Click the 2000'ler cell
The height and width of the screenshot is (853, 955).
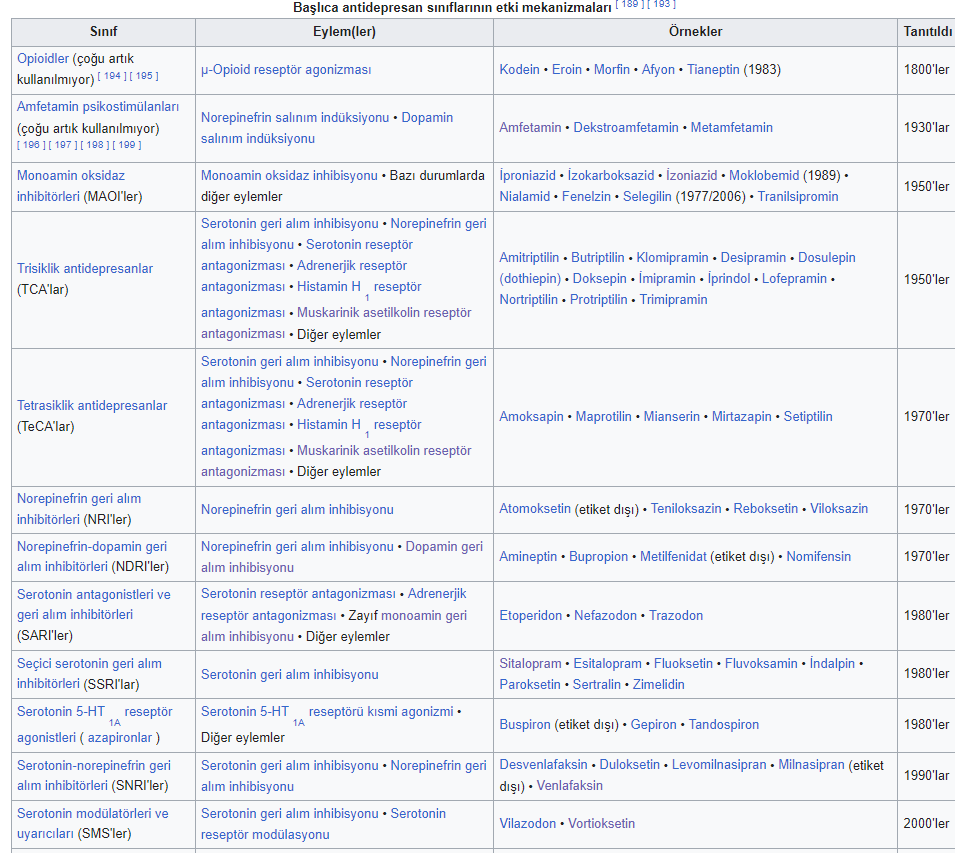click(926, 824)
